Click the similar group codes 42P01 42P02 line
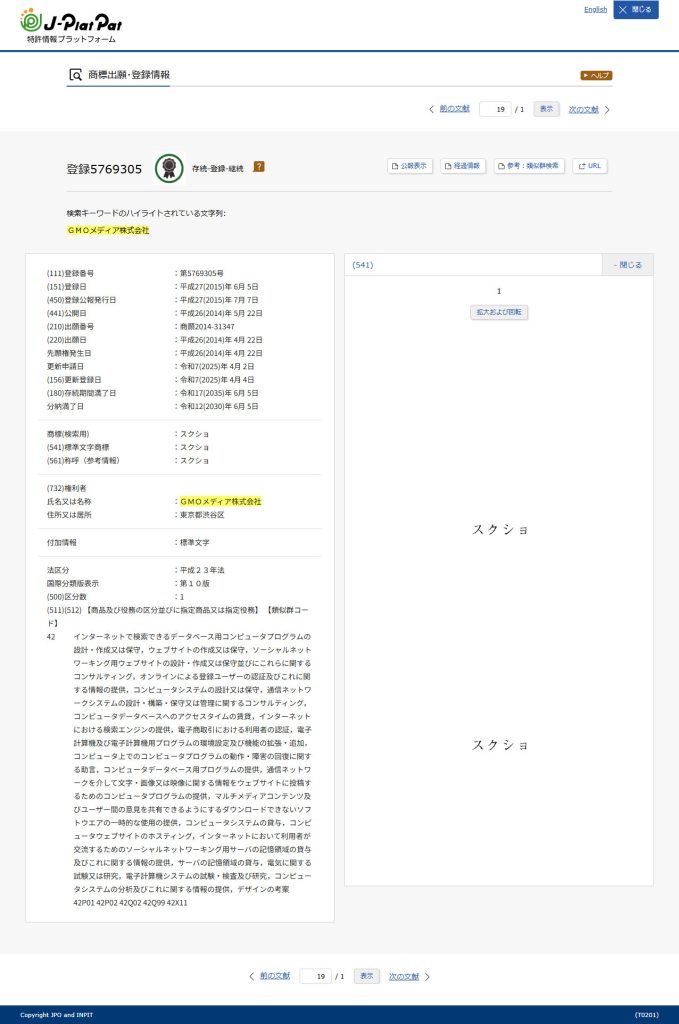Image resolution: width=679 pixels, height=1024 pixels. [130, 903]
